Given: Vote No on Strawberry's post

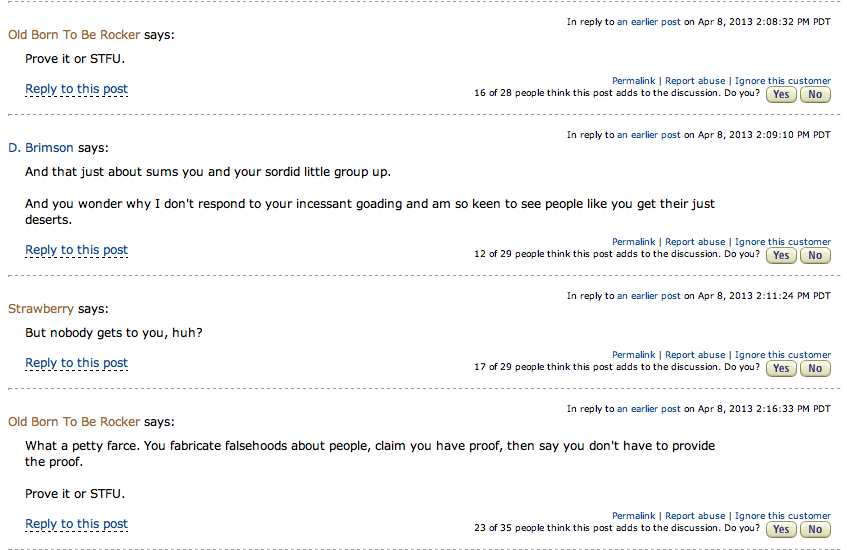Looking at the screenshot, I should (x=815, y=369).
